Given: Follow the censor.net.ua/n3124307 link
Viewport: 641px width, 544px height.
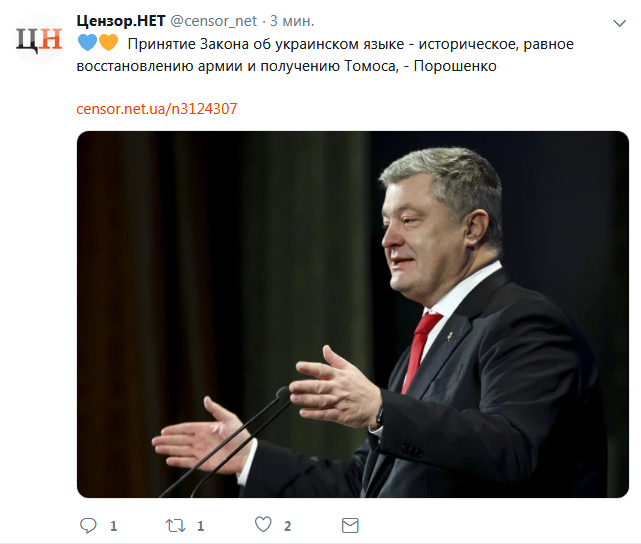Looking at the screenshot, I should coord(157,109).
